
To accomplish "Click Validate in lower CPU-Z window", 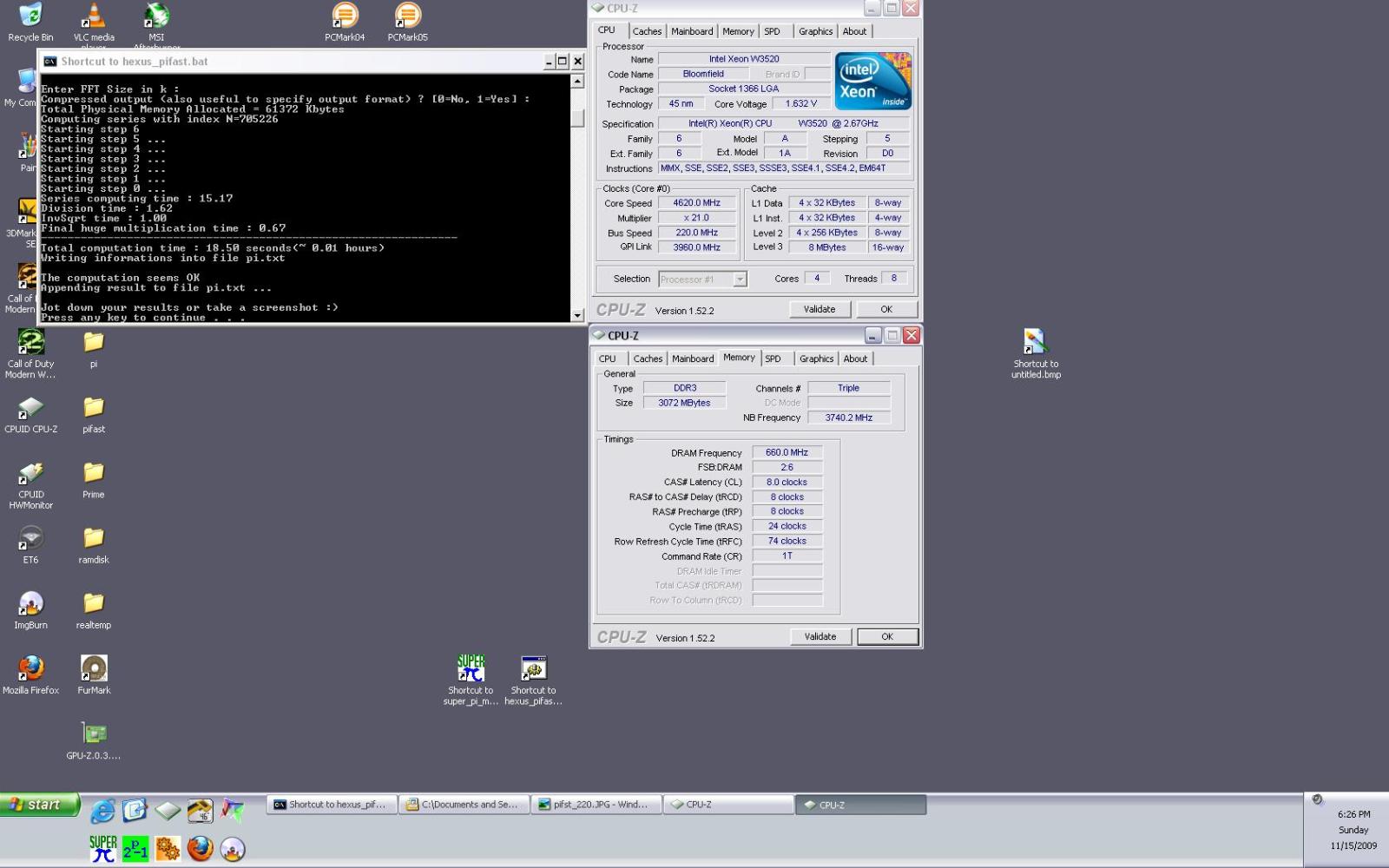I will pyautogui.click(x=820, y=636).
